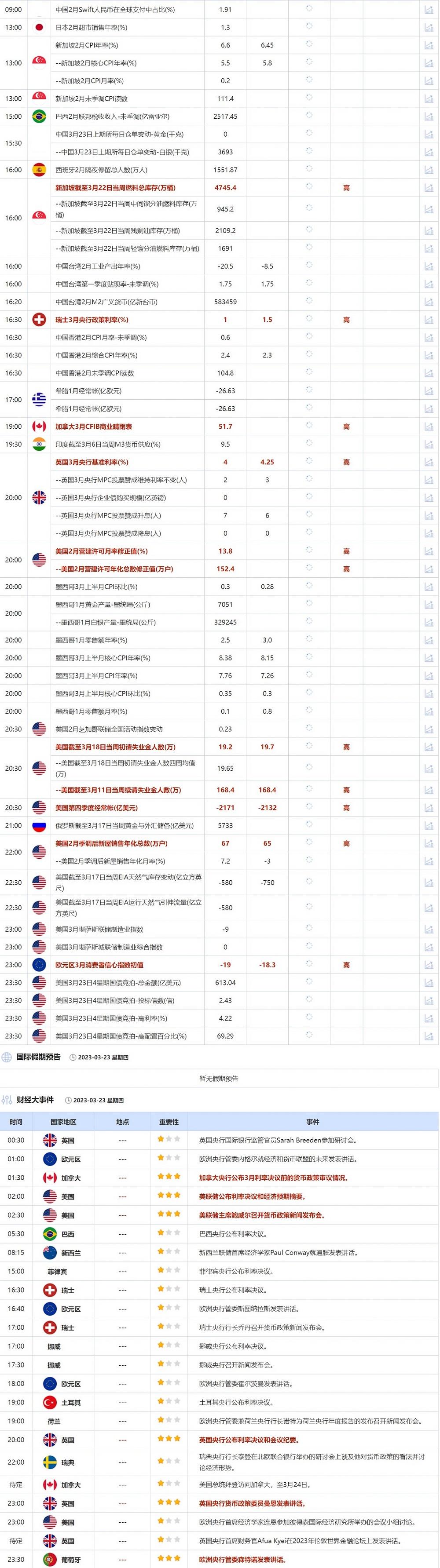Screen dimensions: 440x1568
Task: Click star rating for 美联储公布利率决议和经济预期摘要
Action: point(169,1195)
